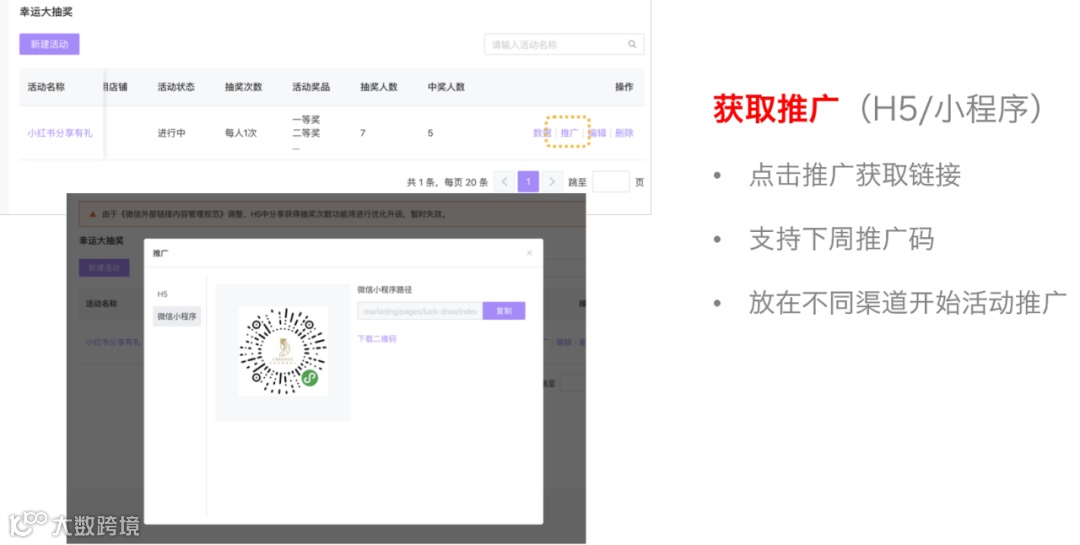Screen dimensions: 1080x545
Task: Click the 跳至 page number input
Action: [x=610, y=182]
